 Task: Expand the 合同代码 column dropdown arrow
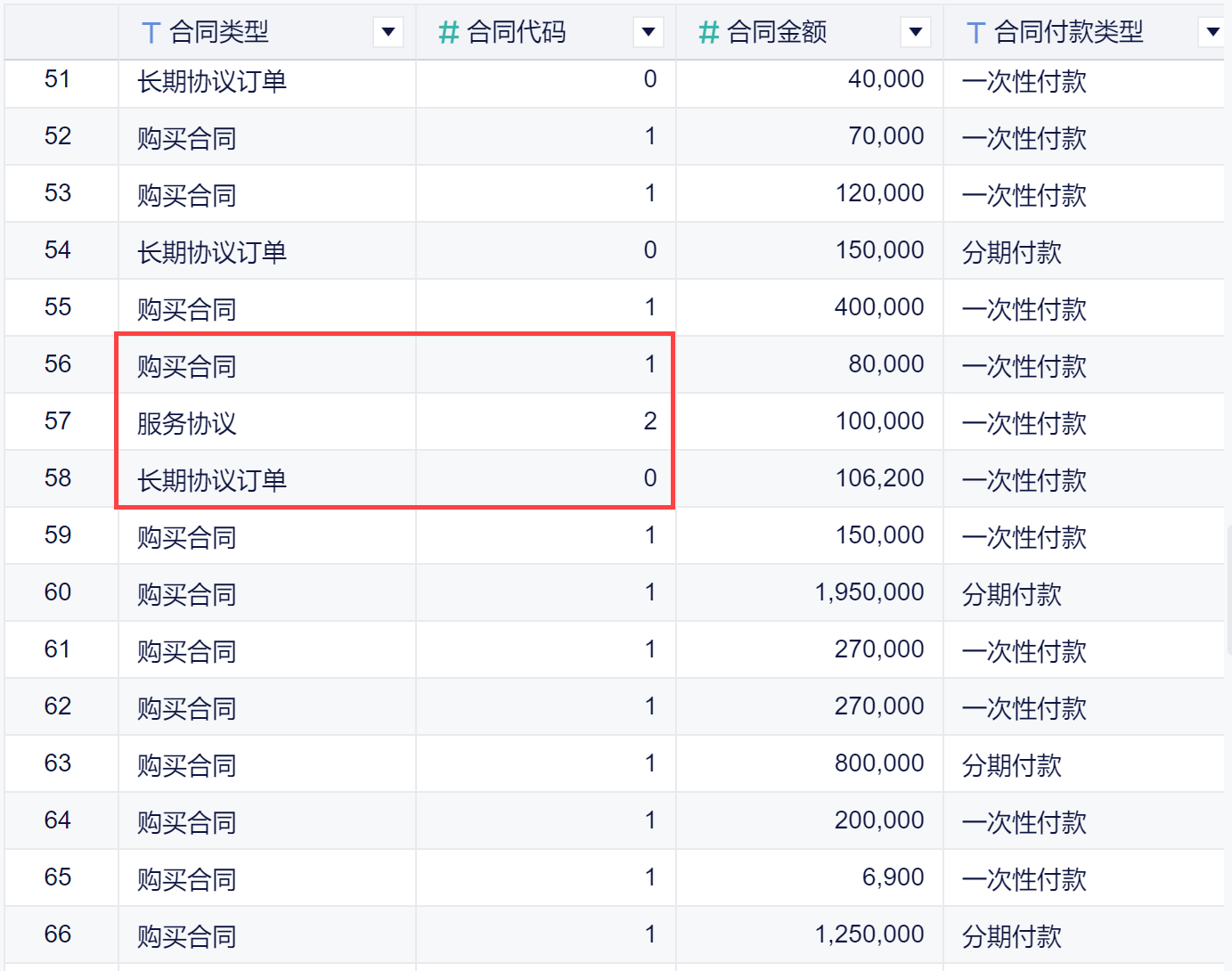(x=649, y=33)
